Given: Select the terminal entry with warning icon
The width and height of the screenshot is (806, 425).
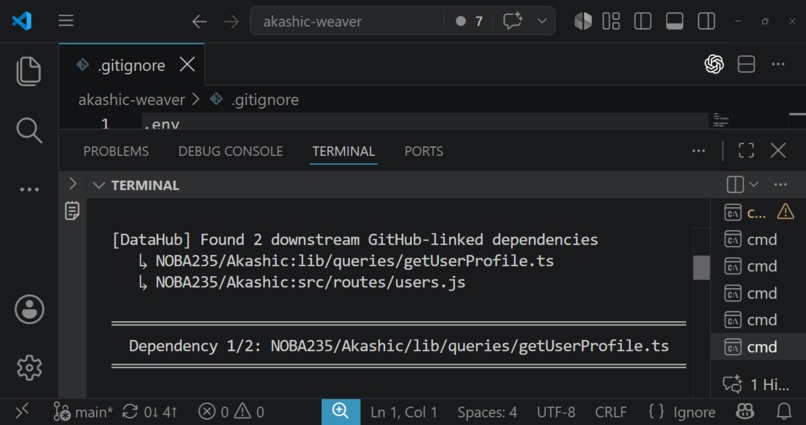Looking at the screenshot, I should pos(758,212).
